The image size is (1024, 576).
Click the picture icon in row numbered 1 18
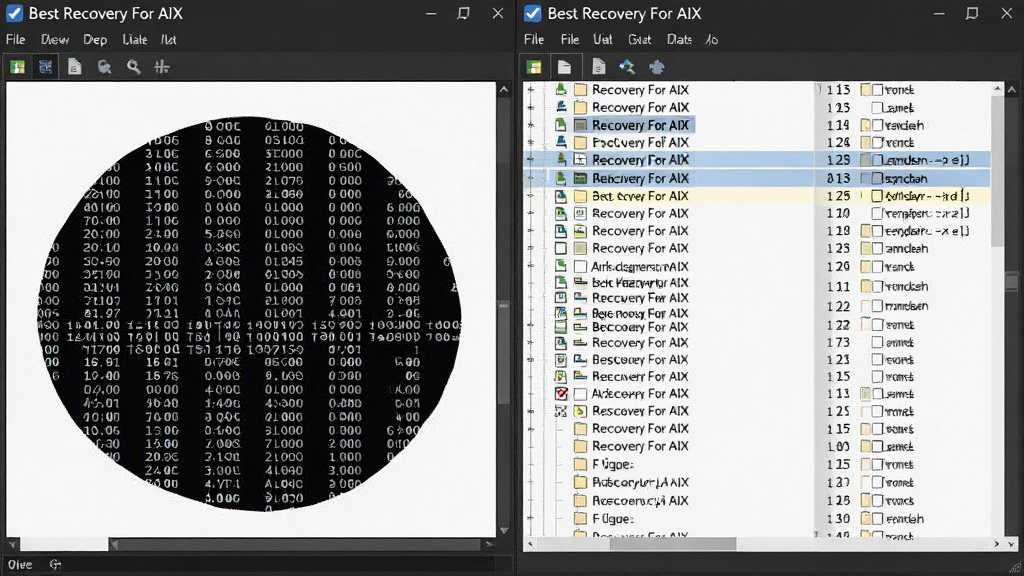[580, 231]
